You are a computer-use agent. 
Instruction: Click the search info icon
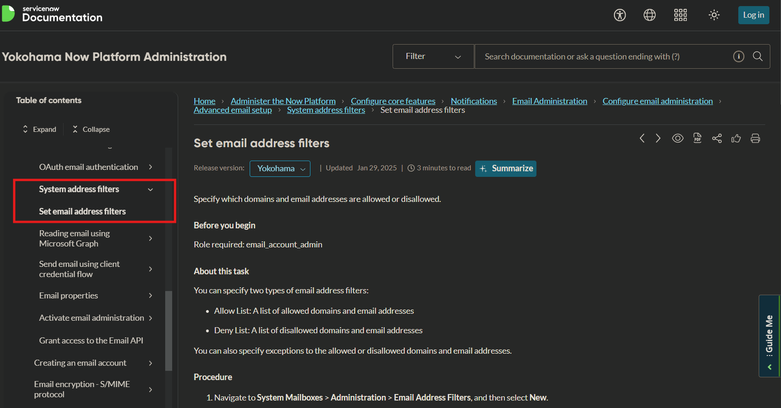click(x=739, y=56)
